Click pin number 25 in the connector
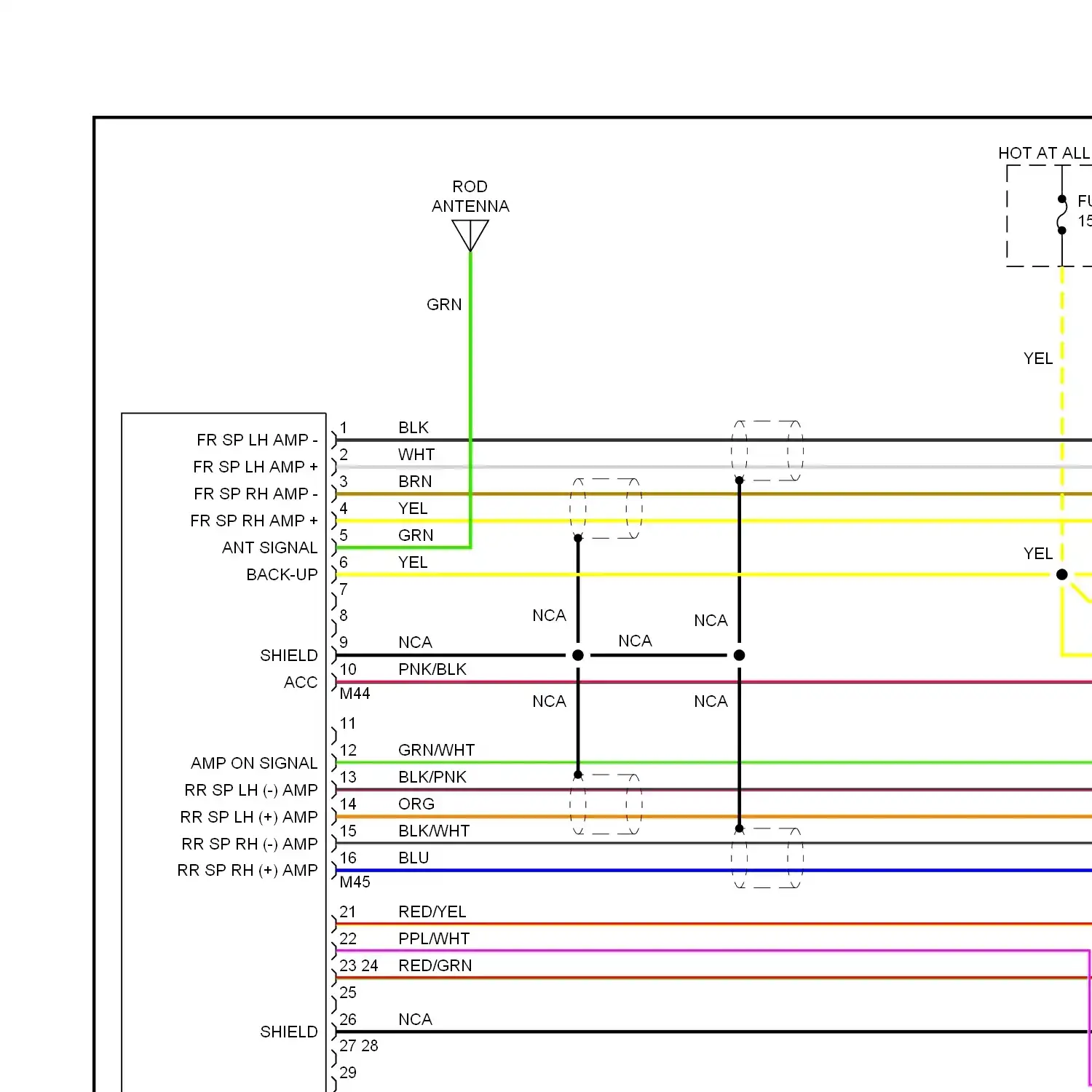 (x=348, y=992)
